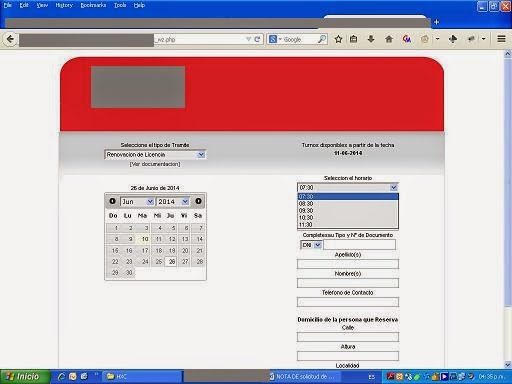Click the document number input field

click(x=359, y=245)
